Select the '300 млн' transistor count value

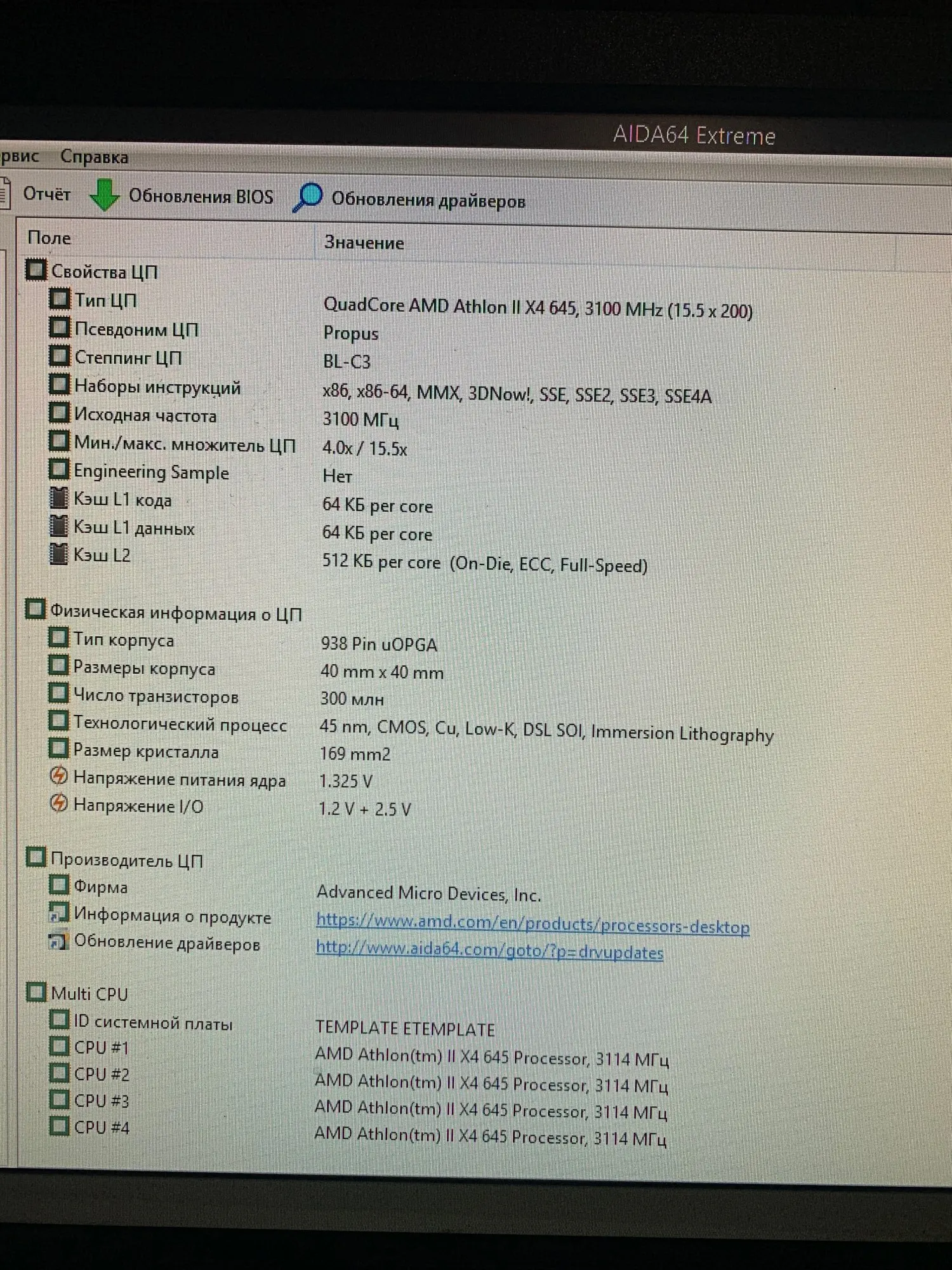coord(352,698)
